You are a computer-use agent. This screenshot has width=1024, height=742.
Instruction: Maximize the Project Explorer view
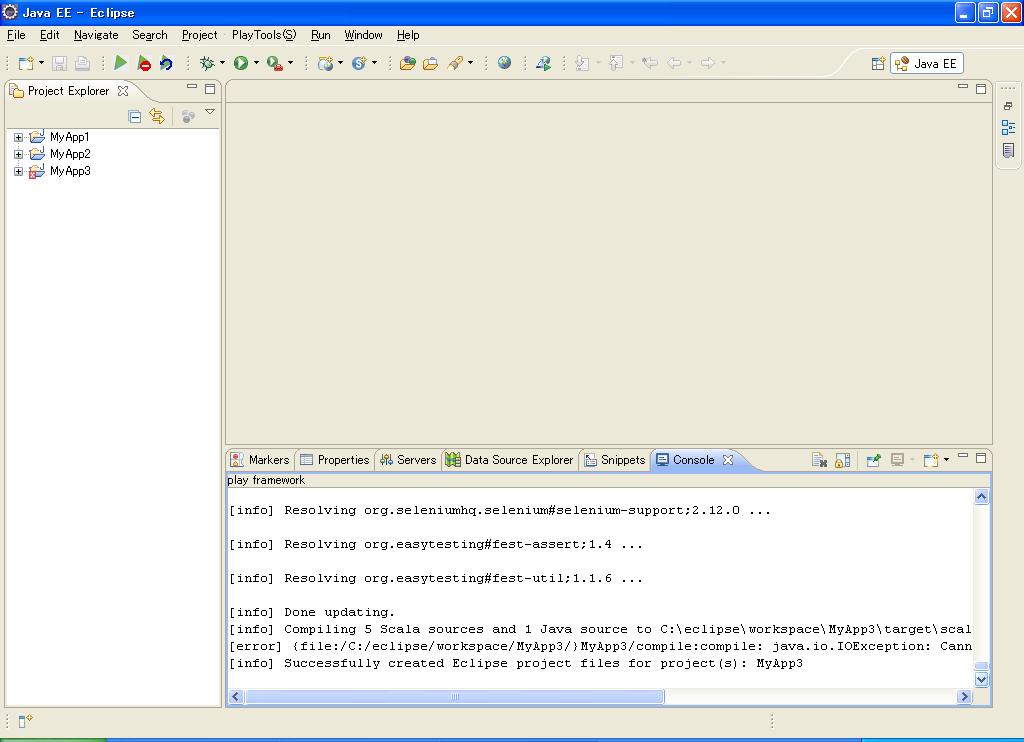pyautogui.click(x=210, y=89)
